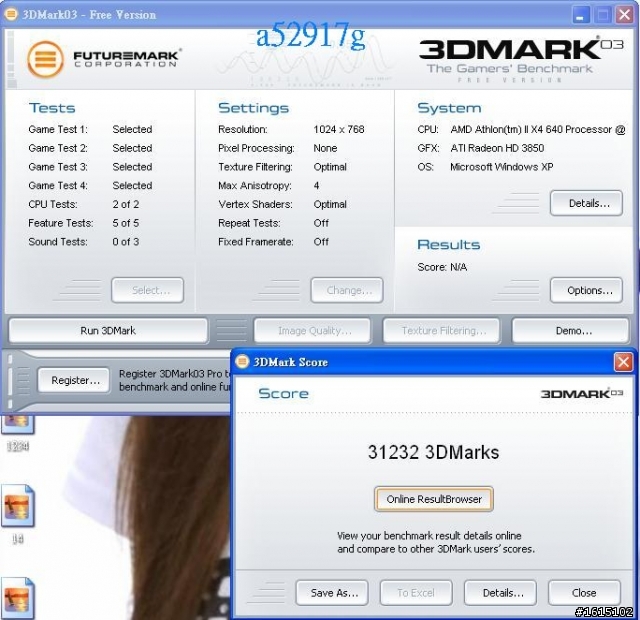Launch the Demo button
Viewport: 640px width, 620px height.
point(570,331)
